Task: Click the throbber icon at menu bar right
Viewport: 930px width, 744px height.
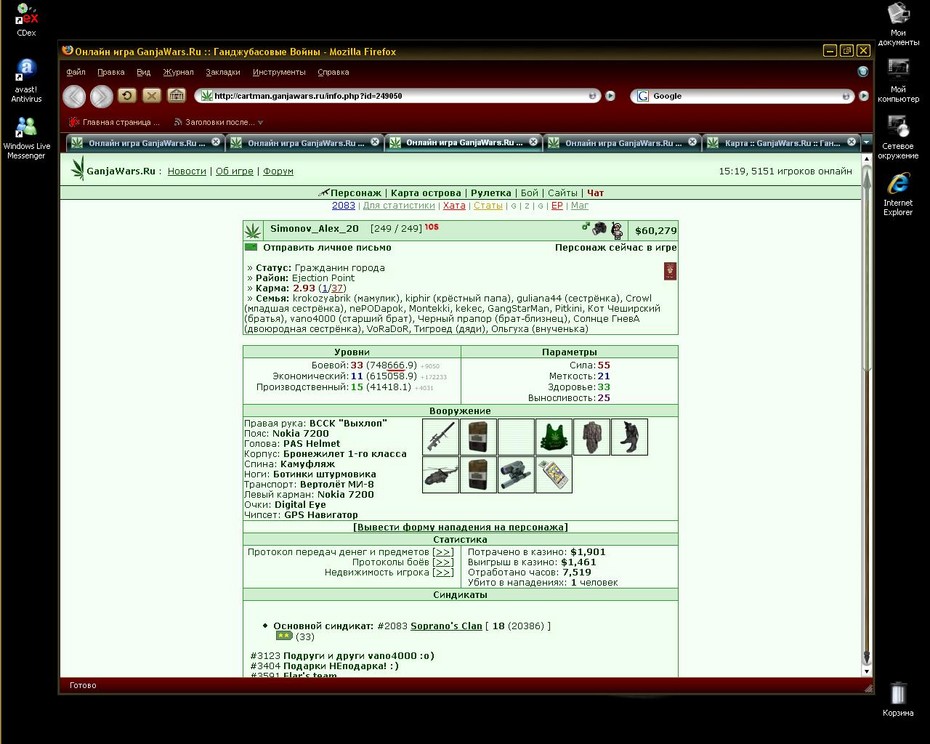Action: (x=863, y=72)
